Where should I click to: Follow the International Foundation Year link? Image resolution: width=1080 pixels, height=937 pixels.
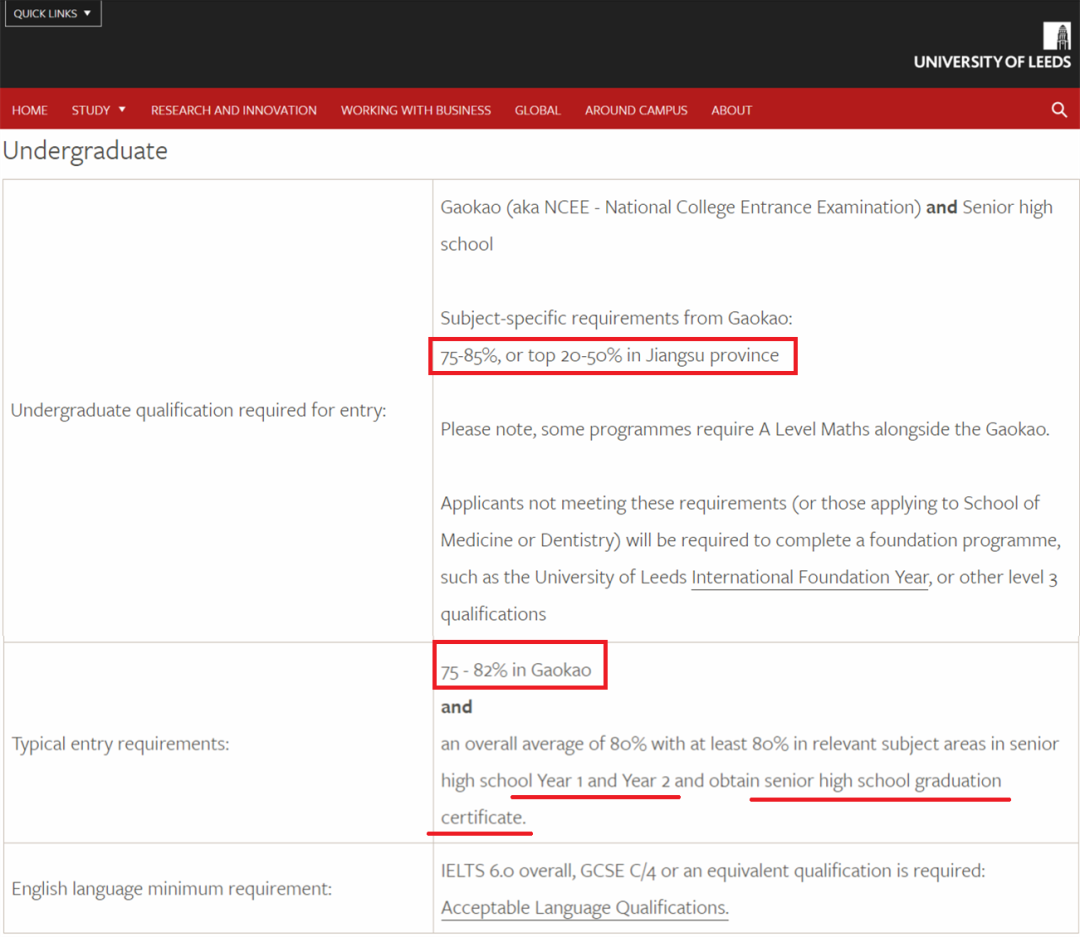[x=811, y=577]
